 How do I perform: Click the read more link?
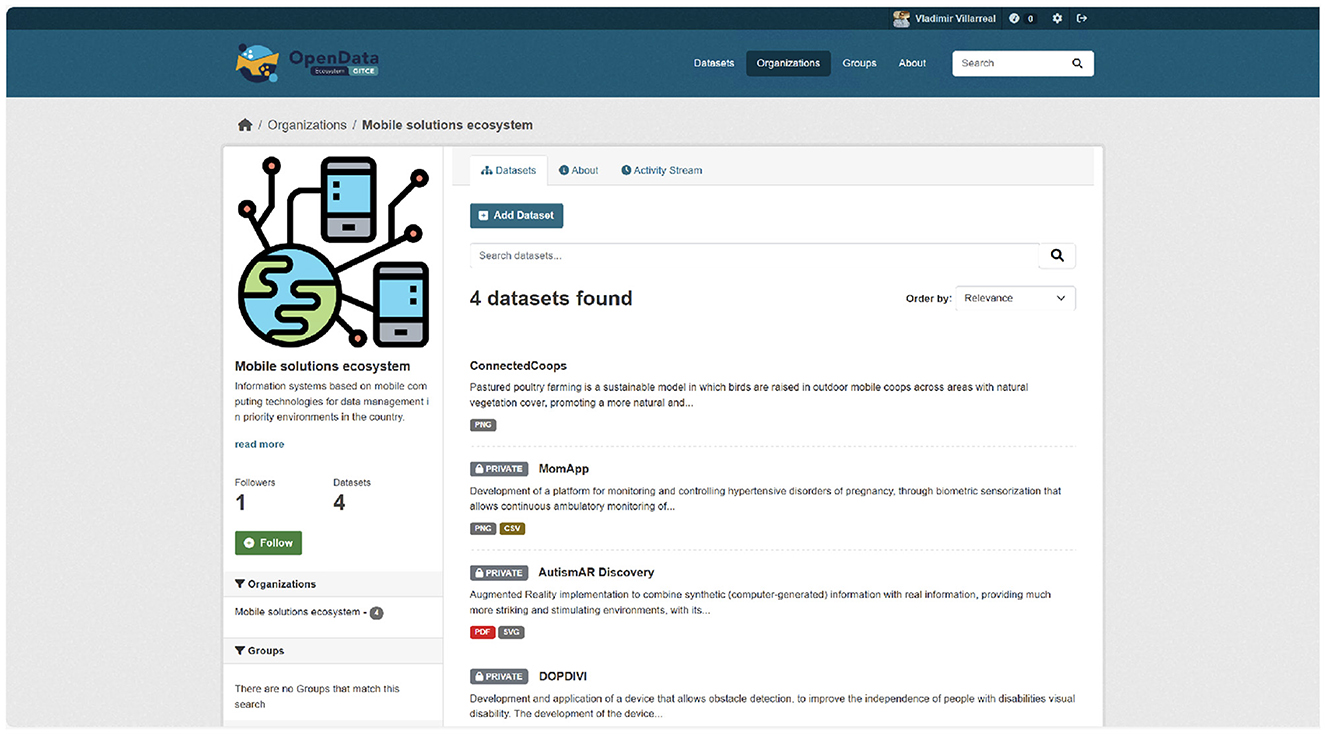[x=259, y=444]
